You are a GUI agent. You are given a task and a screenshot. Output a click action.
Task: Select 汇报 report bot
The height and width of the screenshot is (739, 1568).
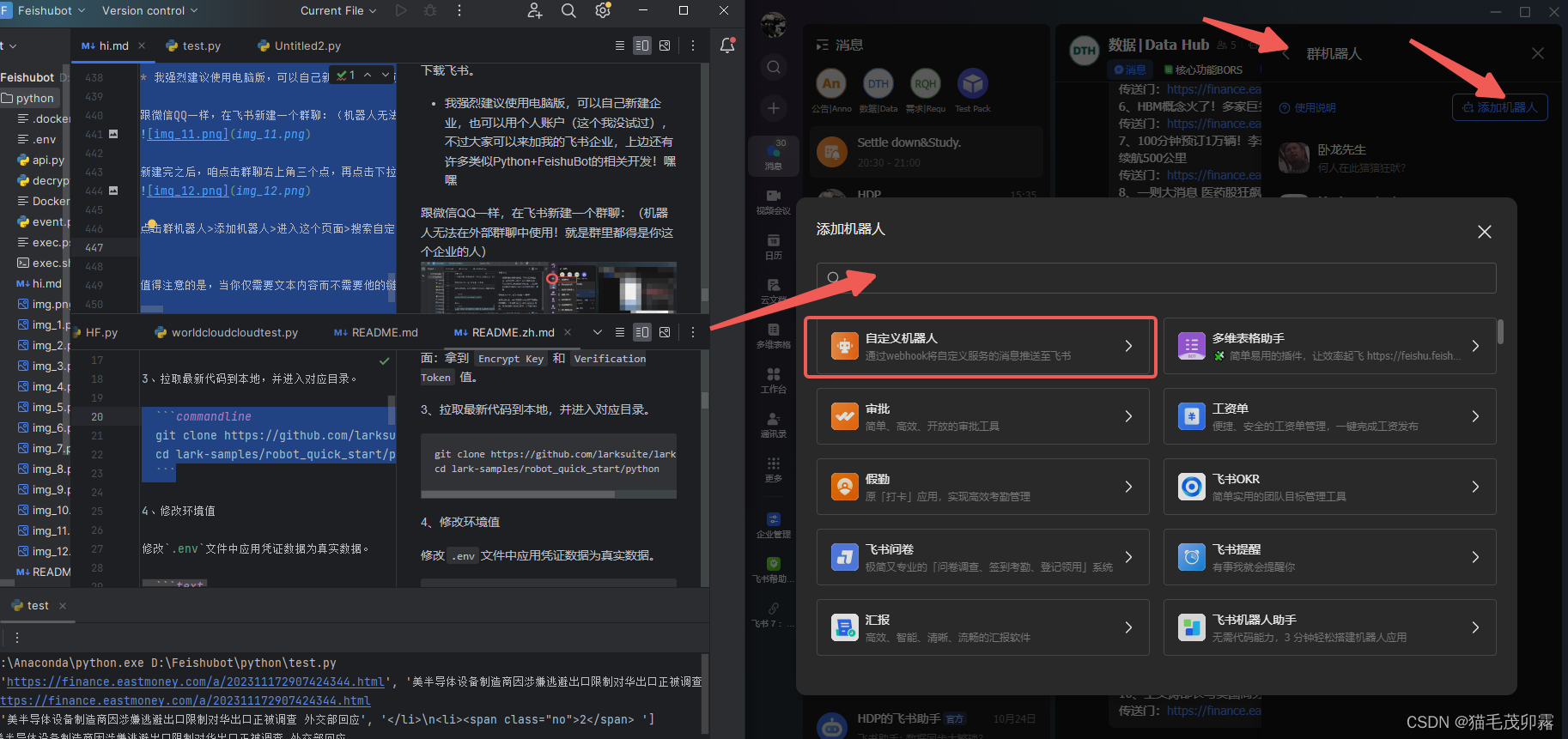pos(982,627)
